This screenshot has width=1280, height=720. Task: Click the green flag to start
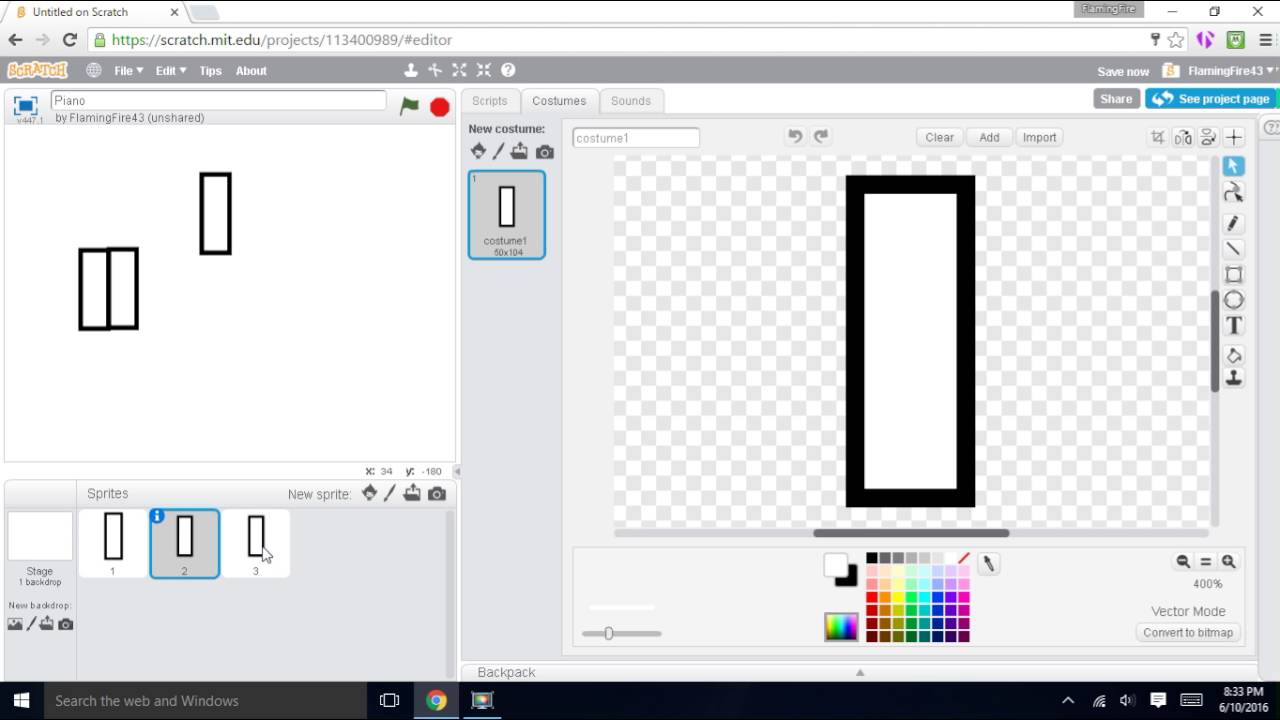tap(409, 106)
